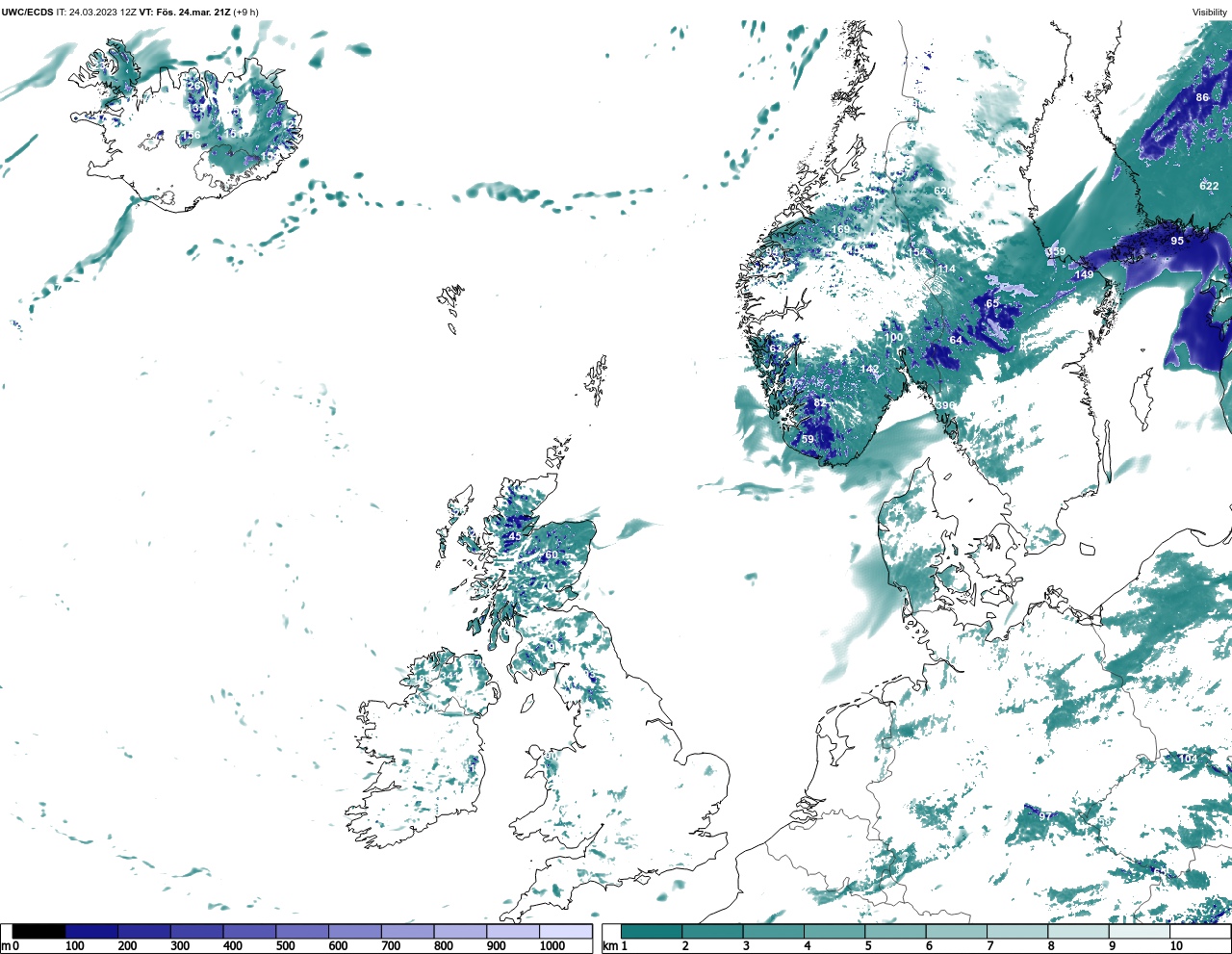Click the '(+9 h)' forecast offset text
1232x954 pixels.
(x=244, y=13)
